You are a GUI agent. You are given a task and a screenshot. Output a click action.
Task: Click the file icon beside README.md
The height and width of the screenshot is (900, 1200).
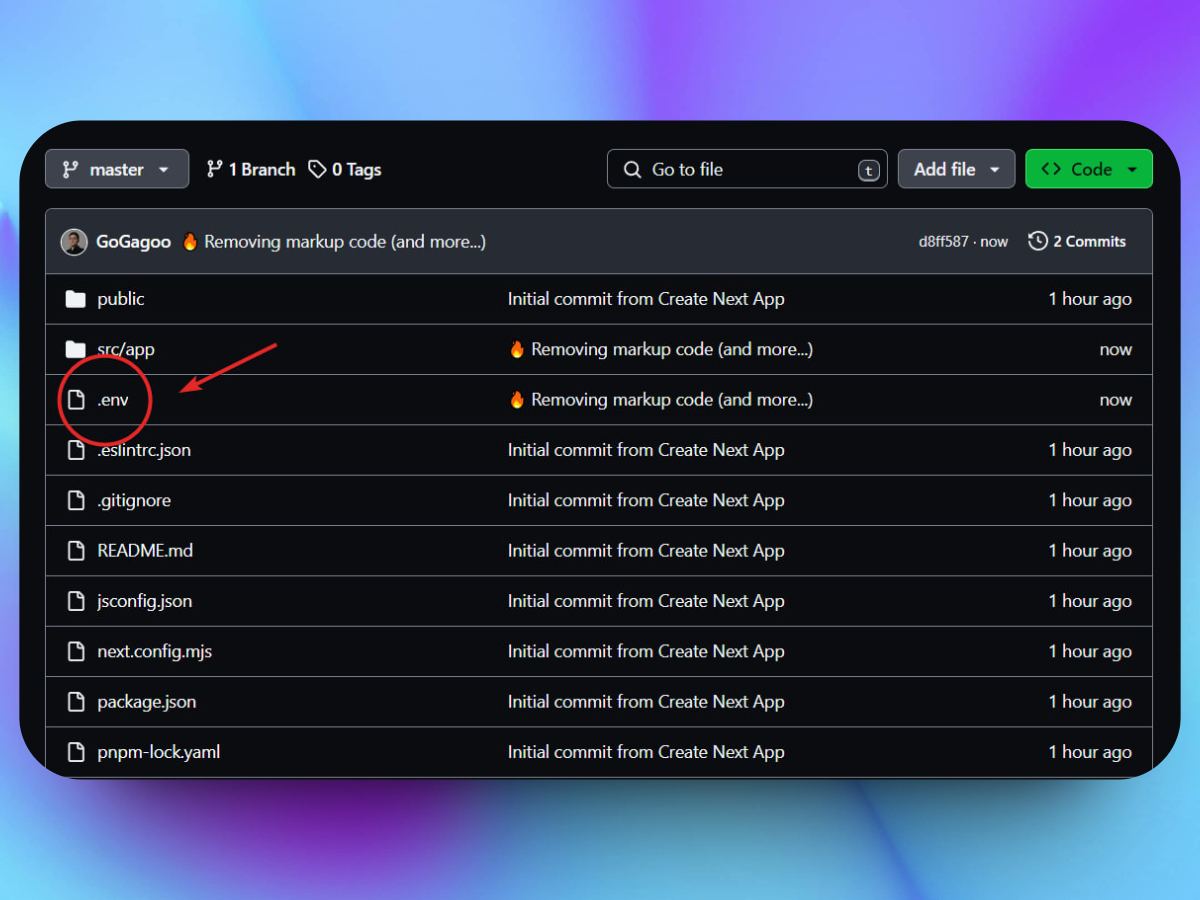pyautogui.click(x=76, y=551)
